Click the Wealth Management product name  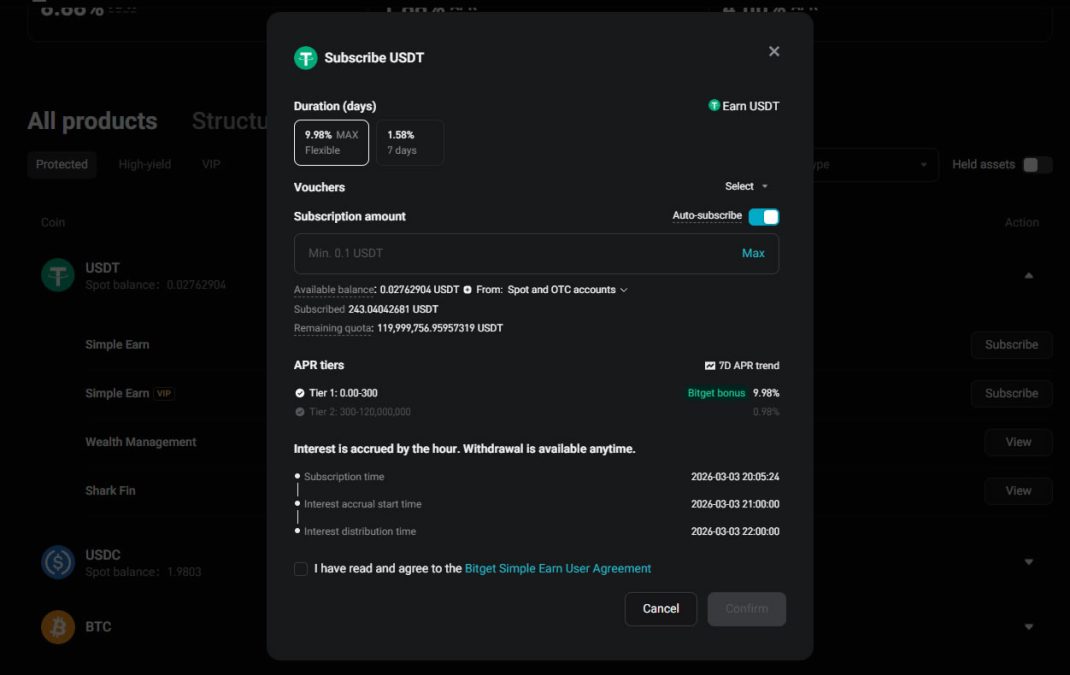click(141, 442)
